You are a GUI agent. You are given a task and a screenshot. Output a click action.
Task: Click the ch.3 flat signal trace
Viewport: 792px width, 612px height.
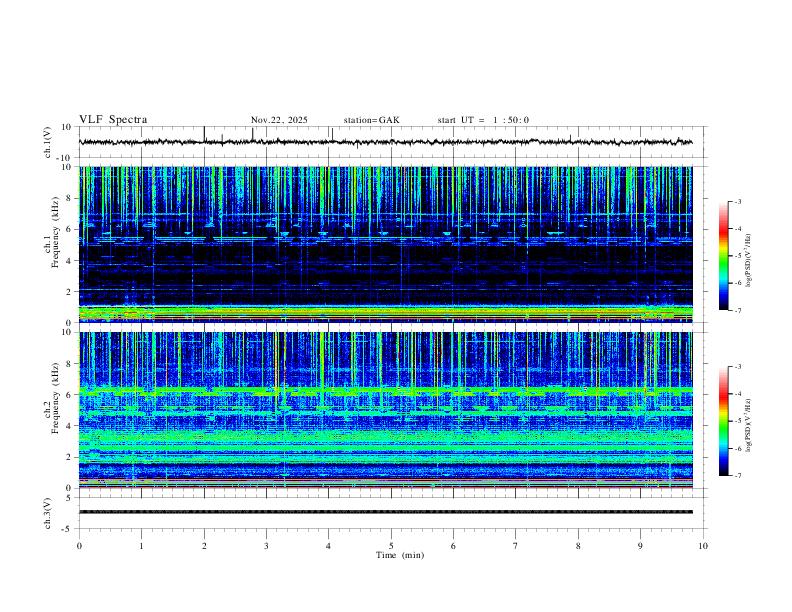[x=385, y=512]
